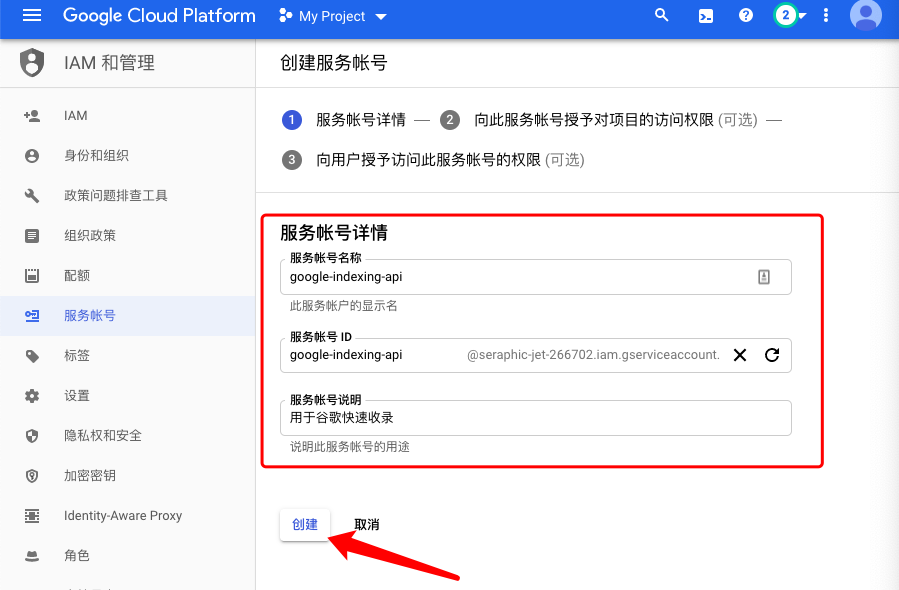Click the roles hat icon
Screen dimensions: 899x590
(32, 556)
